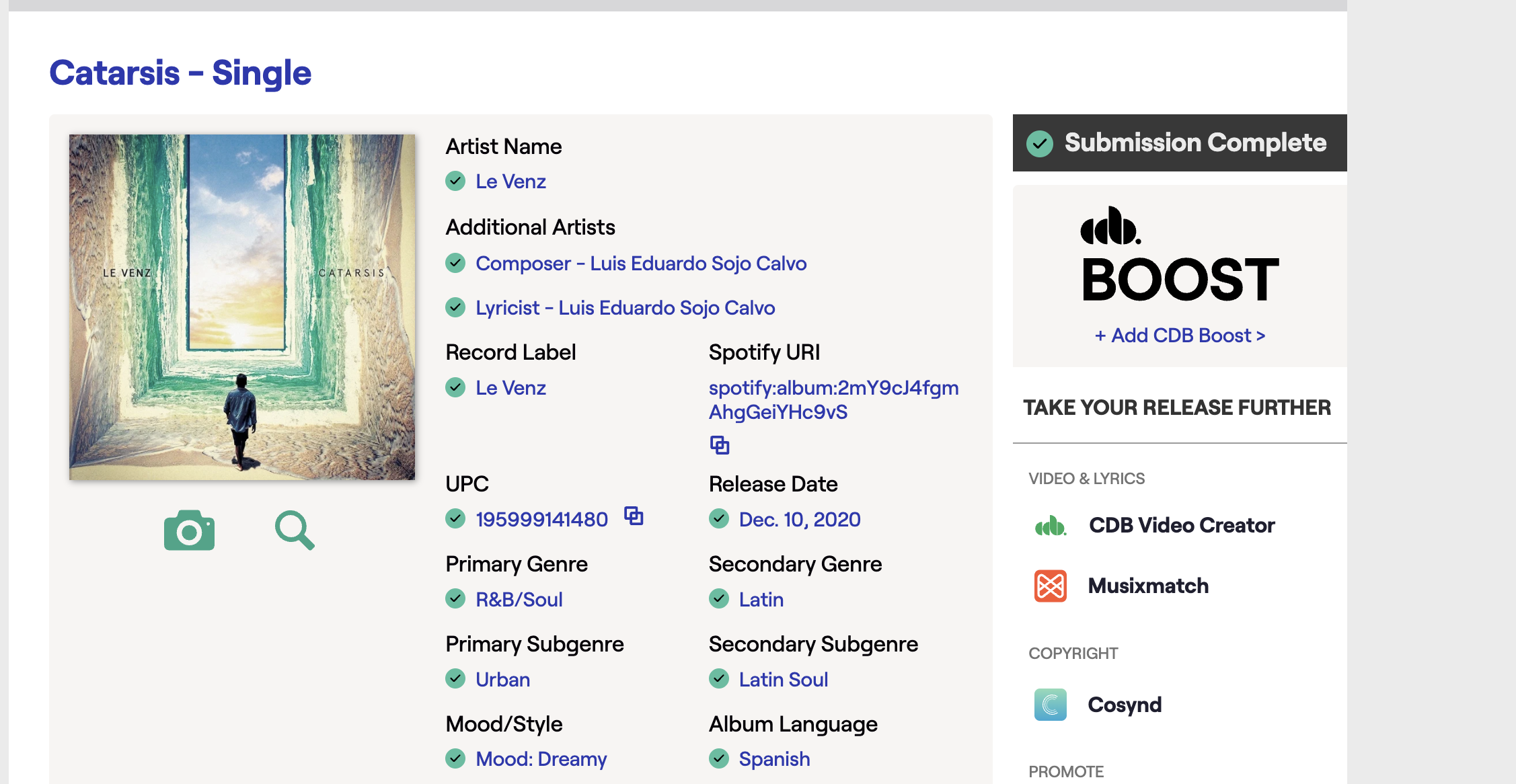The image size is (1516, 784).
Task: Click the Catarsis - Single page title
Action: (180, 73)
